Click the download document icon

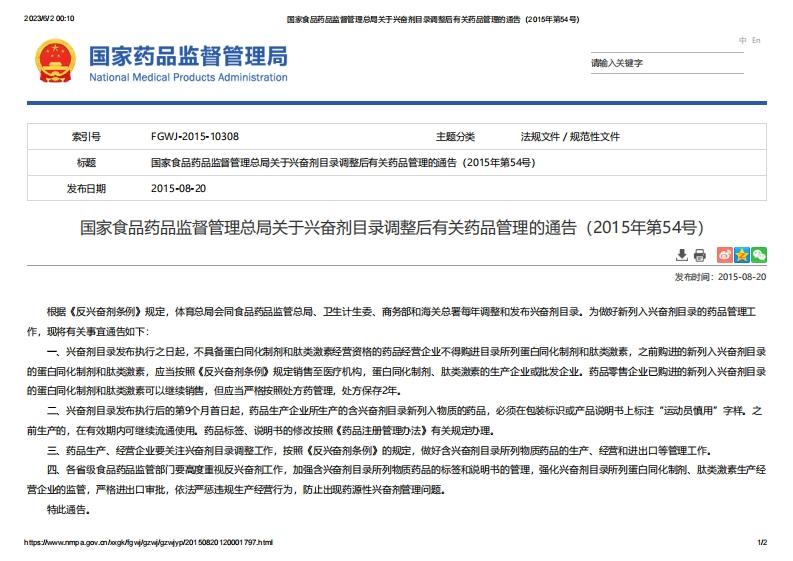tap(682, 255)
